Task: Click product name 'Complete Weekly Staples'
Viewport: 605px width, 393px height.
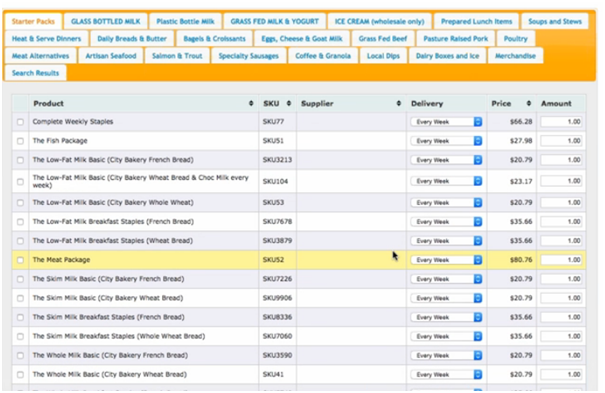Action: point(73,122)
